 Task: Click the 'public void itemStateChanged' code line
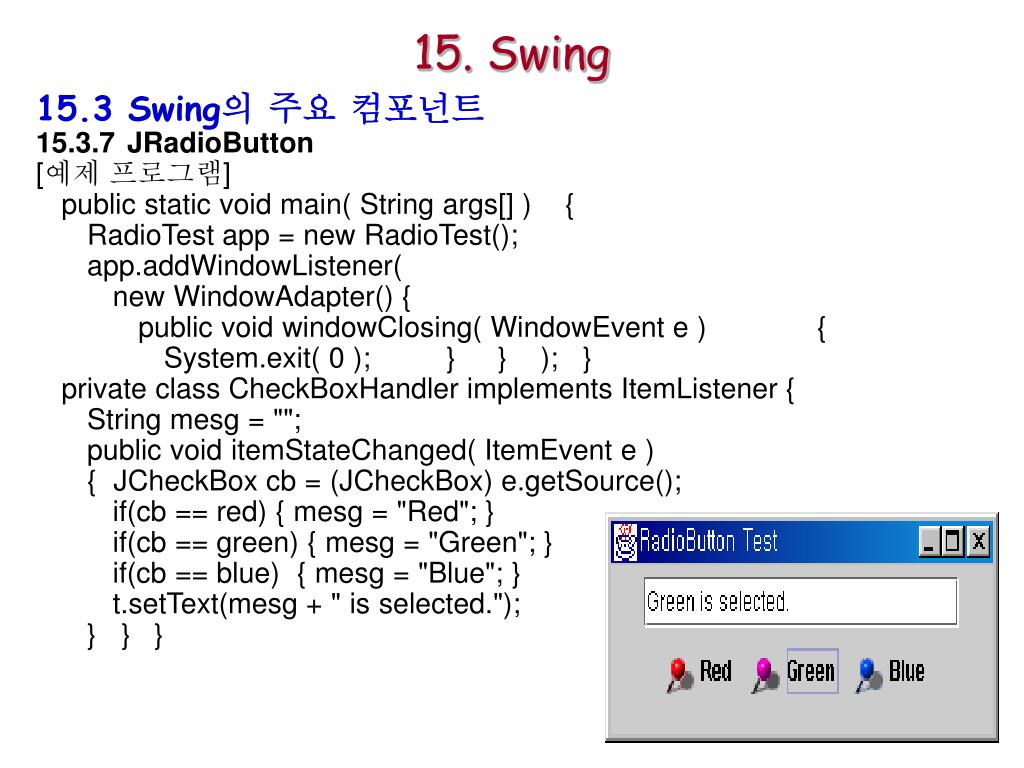point(370,451)
